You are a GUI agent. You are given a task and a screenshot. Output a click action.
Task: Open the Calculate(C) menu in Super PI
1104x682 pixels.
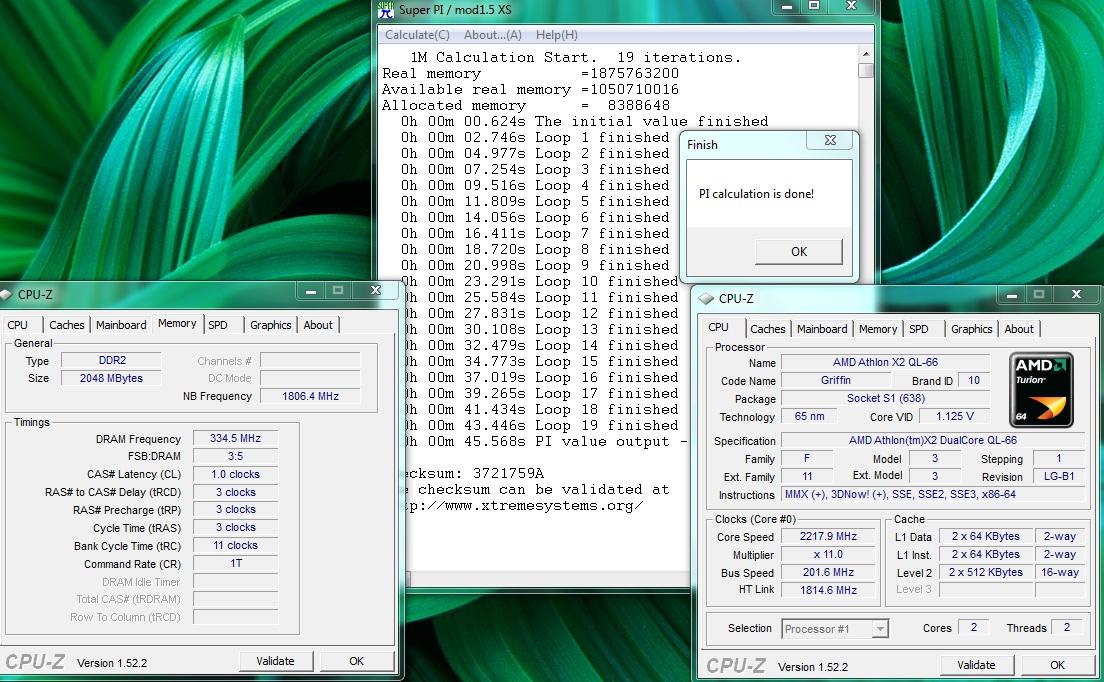(417, 34)
